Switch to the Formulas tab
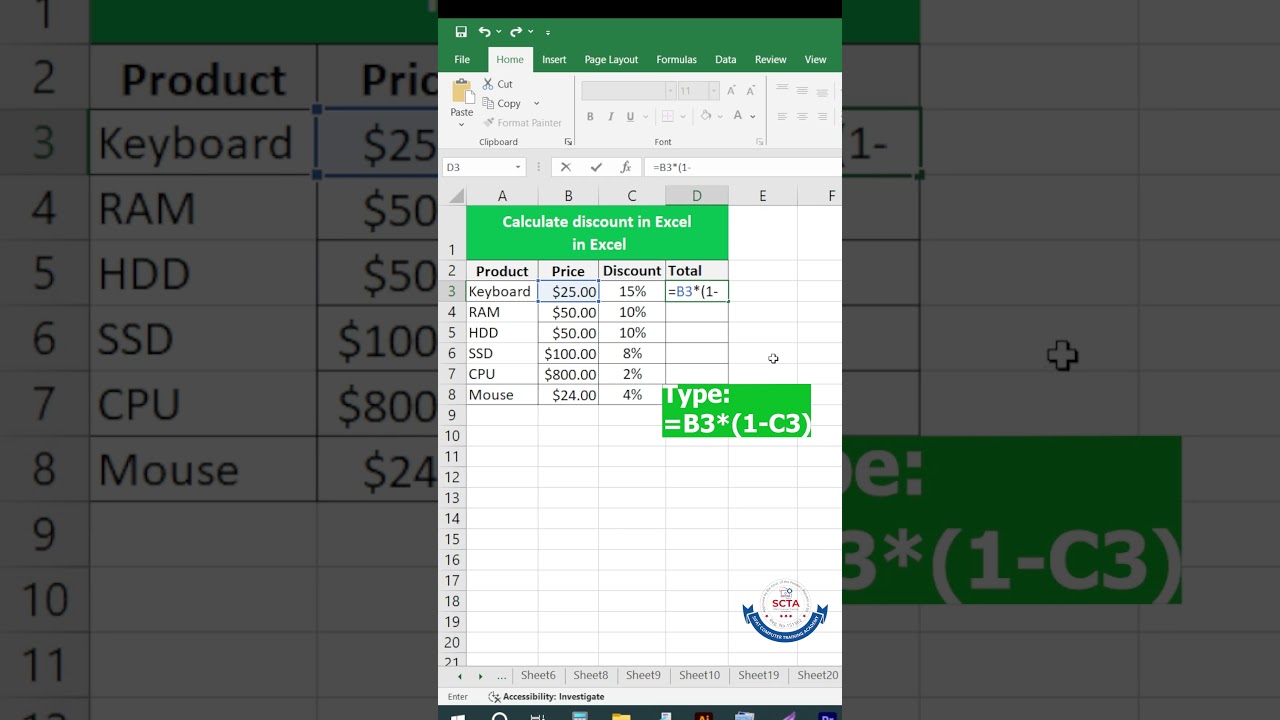Viewport: 1280px width, 720px height. [676, 59]
